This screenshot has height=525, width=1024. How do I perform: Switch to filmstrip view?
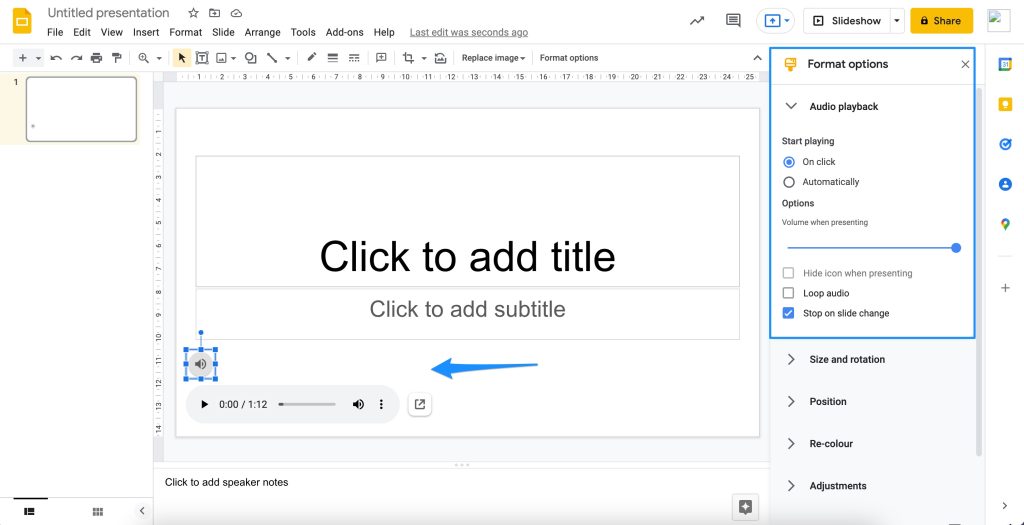(x=29, y=511)
